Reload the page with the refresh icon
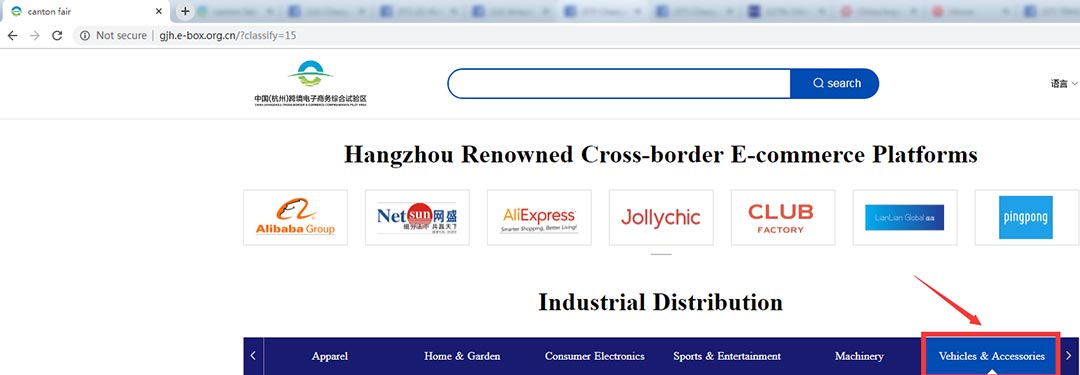1080x375 pixels. click(x=57, y=35)
